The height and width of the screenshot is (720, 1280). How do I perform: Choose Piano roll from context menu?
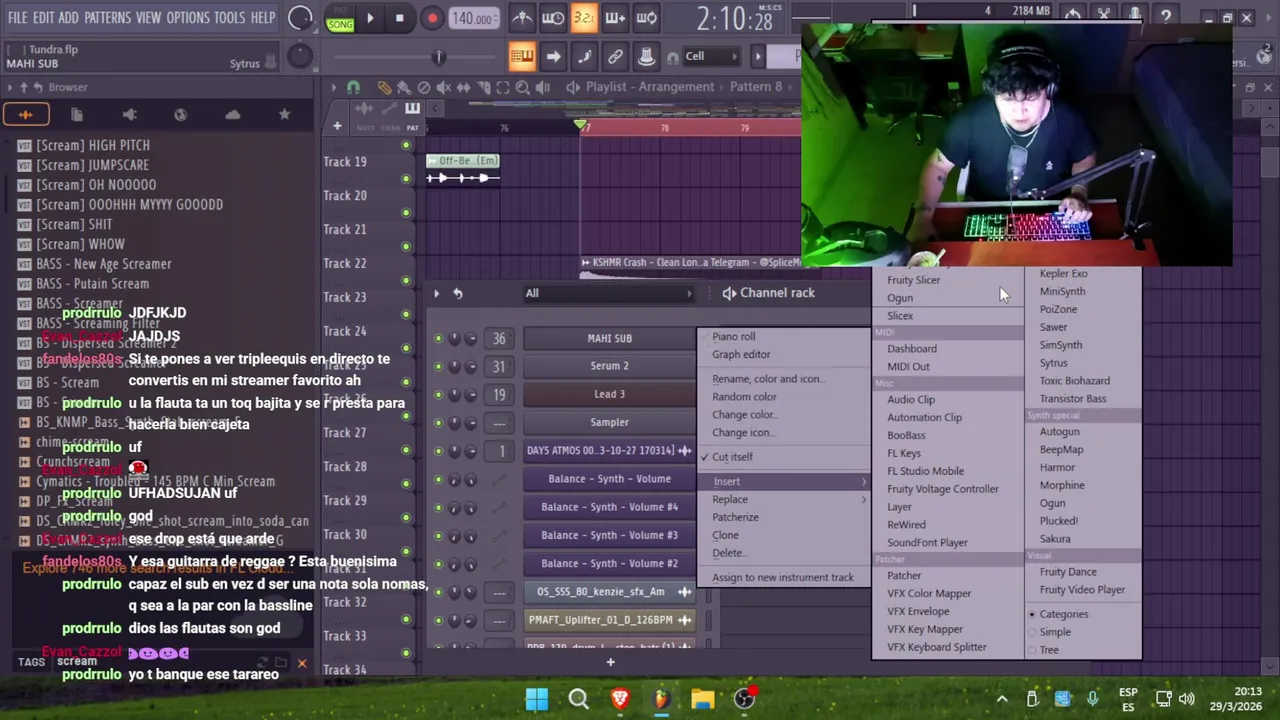coord(733,337)
